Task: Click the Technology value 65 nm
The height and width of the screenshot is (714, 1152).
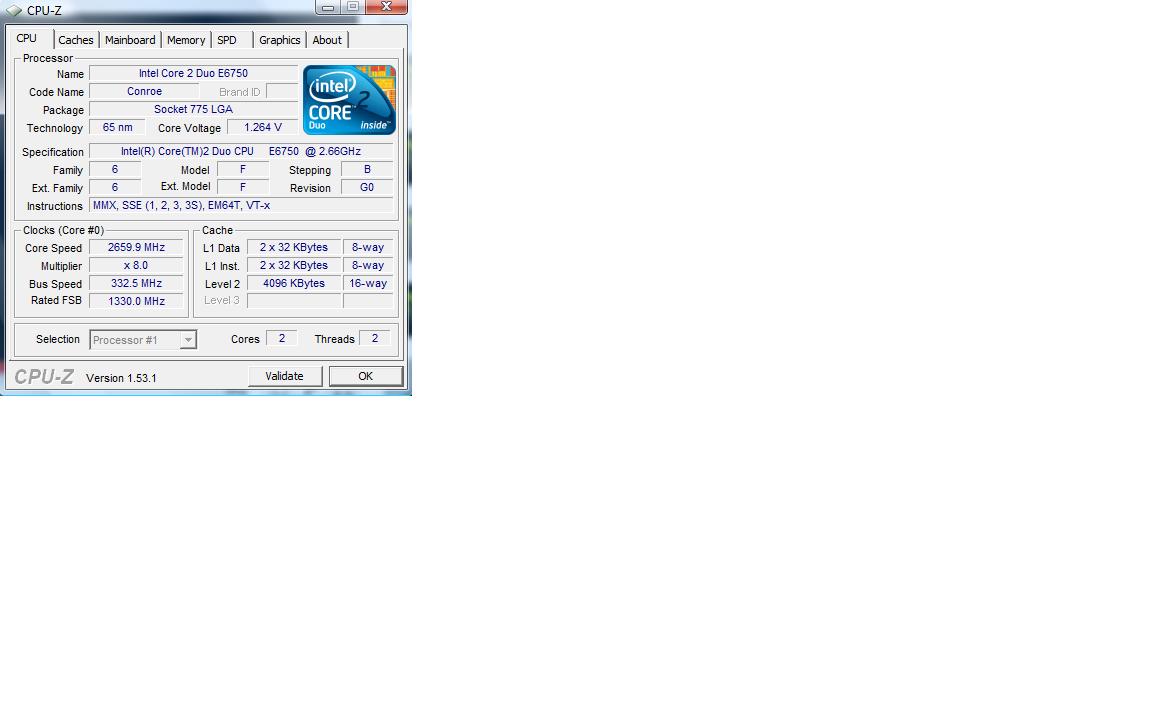Action: pyautogui.click(x=118, y=127)
